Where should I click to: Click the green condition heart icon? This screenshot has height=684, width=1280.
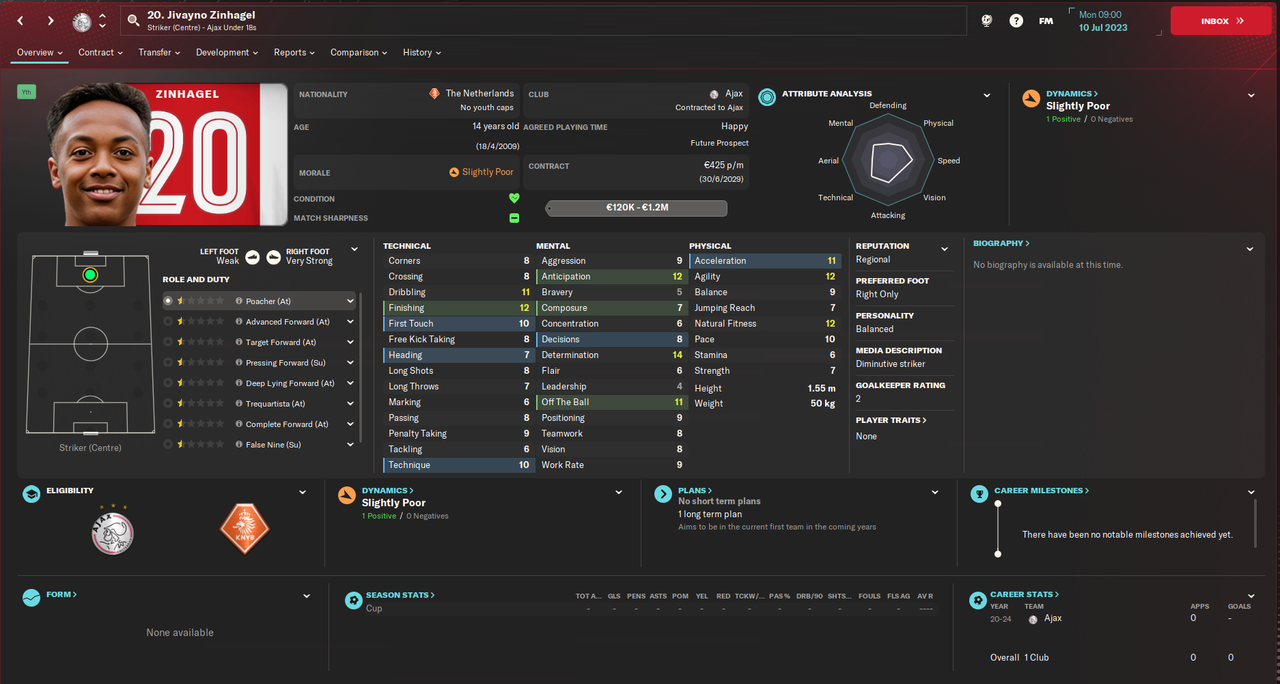point(514,198)
